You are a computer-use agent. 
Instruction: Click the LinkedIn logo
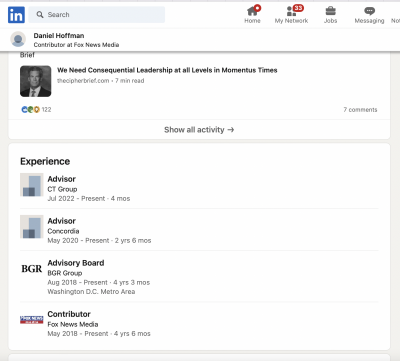(16, 15)
